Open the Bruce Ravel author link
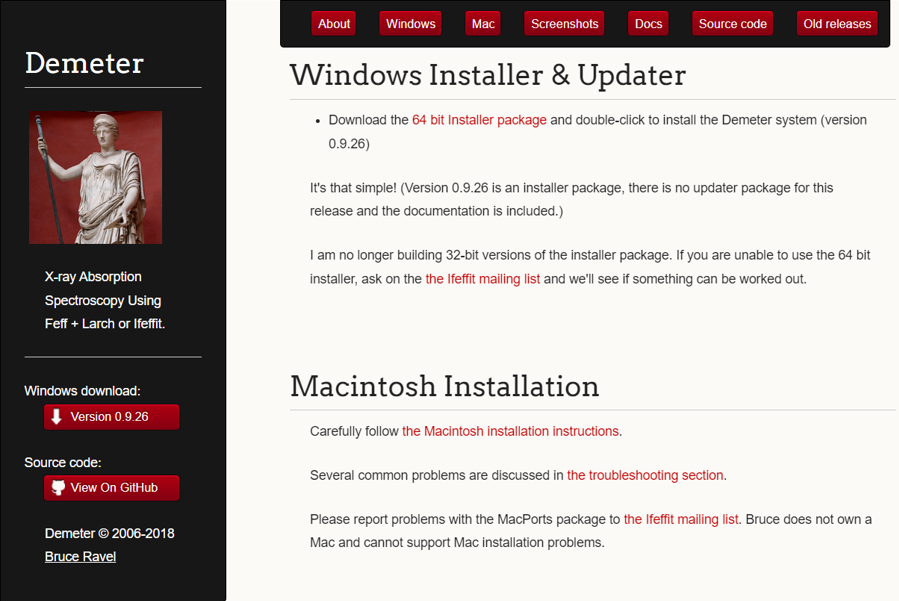Image resolution: width=899 pixels, height=601 pixels. click(80, 557)
